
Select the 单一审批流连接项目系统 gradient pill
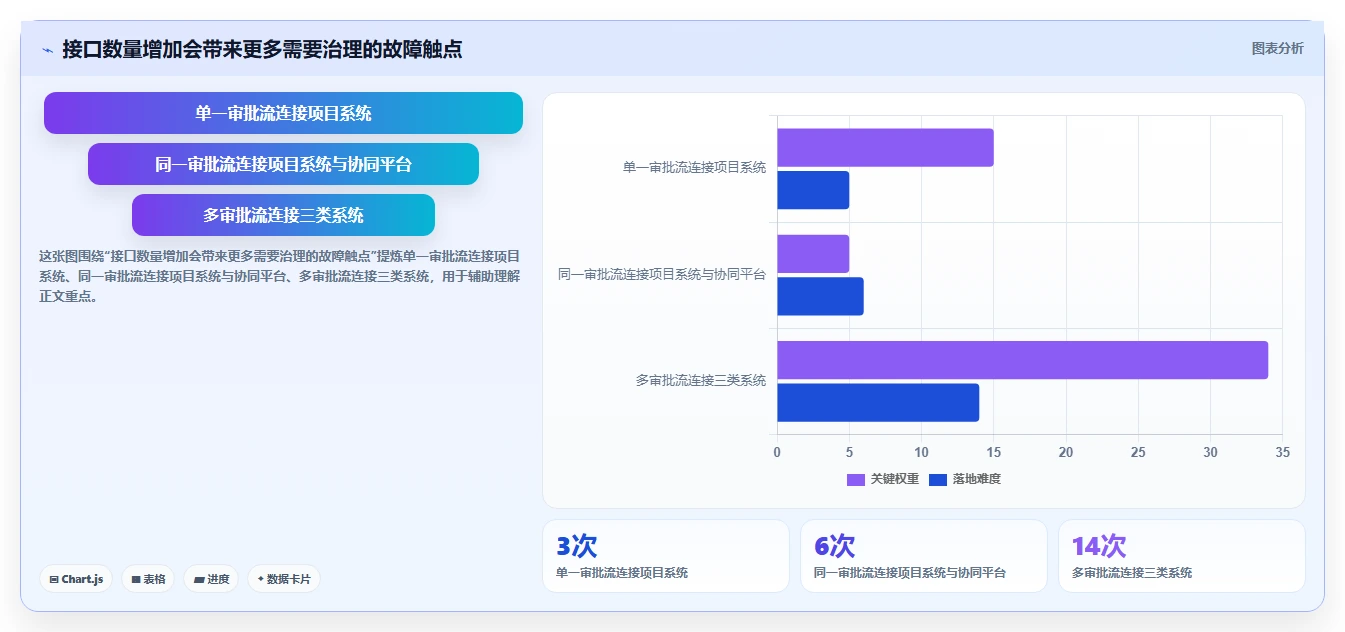coord(283,113)
